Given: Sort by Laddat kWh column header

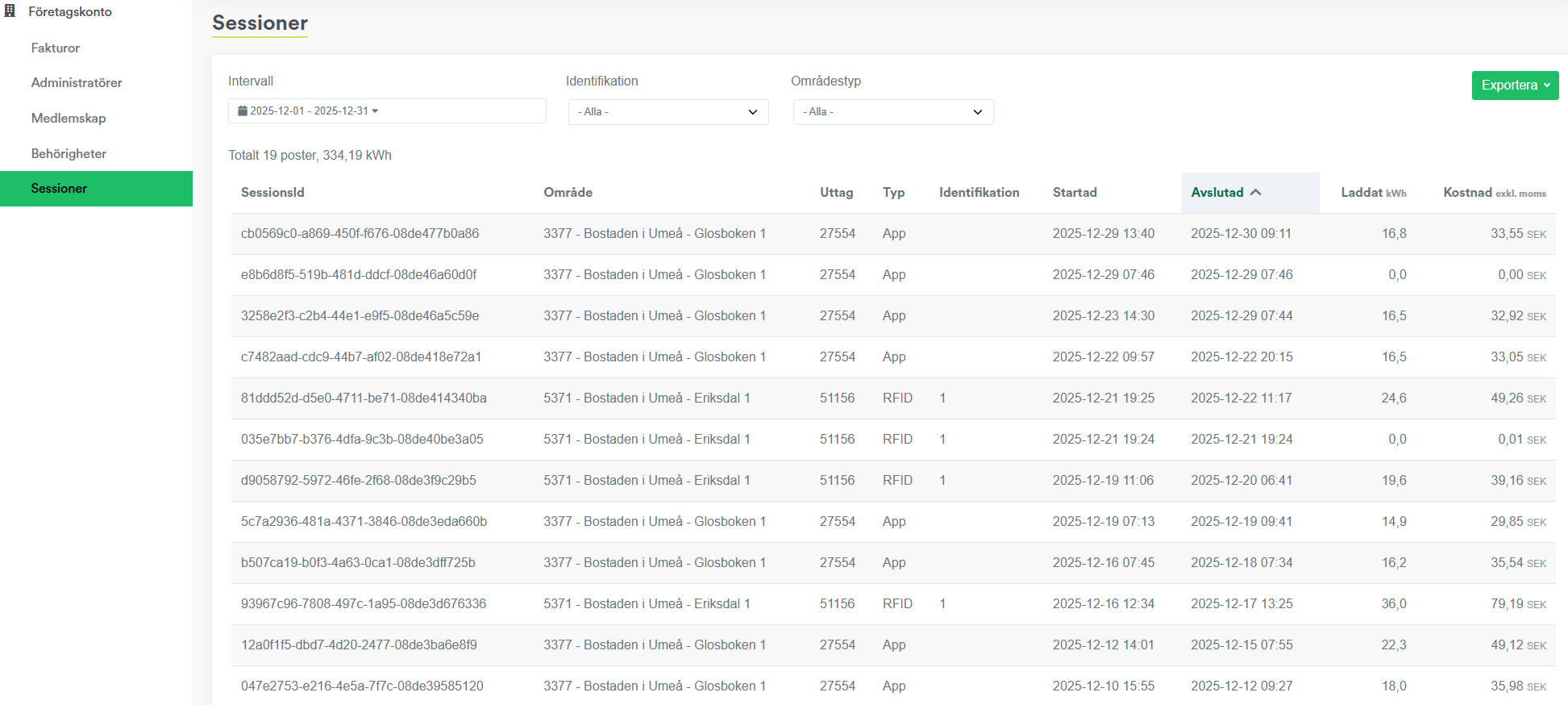Looking at the screenshot, I should click(x=1373, y=193).
